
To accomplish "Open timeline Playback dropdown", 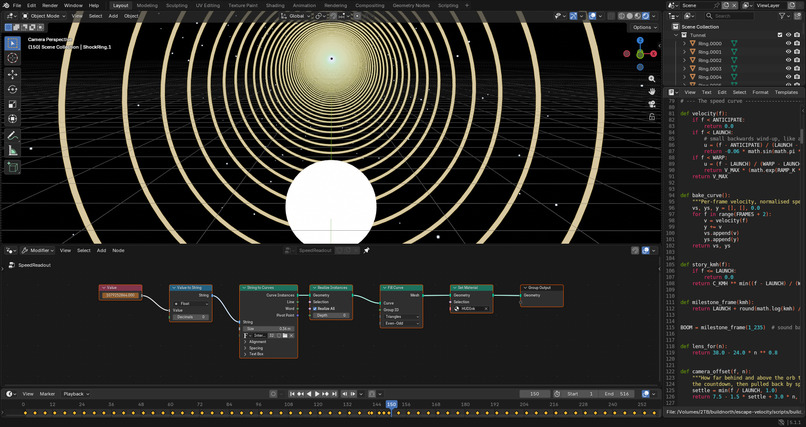I will click(76, 394).
